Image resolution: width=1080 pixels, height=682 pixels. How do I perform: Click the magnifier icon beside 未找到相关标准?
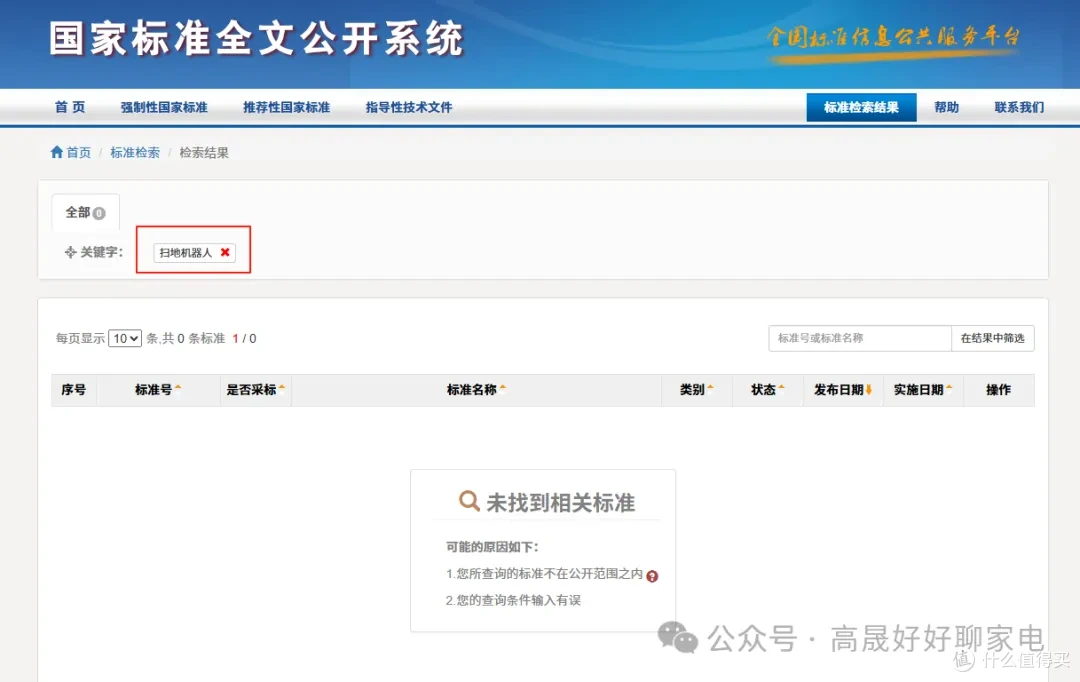(468, 501)
